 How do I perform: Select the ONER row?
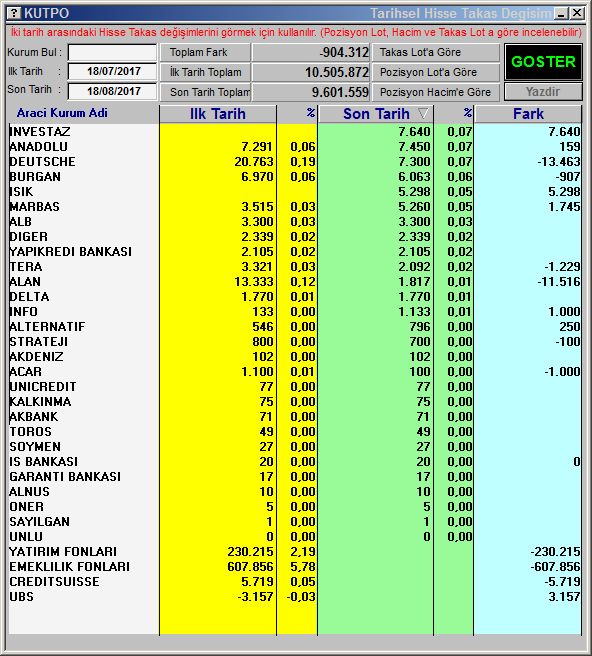tap(295, 507)
